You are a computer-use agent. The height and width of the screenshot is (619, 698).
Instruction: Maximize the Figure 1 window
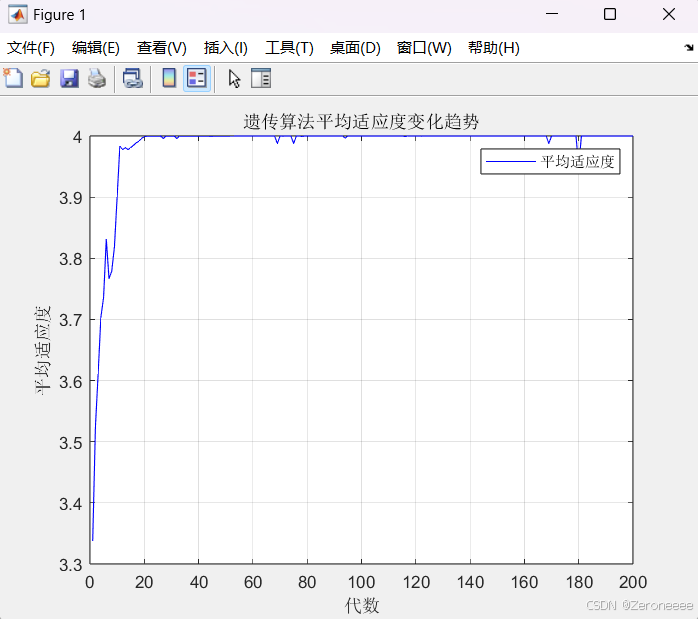tap(610, 14)
